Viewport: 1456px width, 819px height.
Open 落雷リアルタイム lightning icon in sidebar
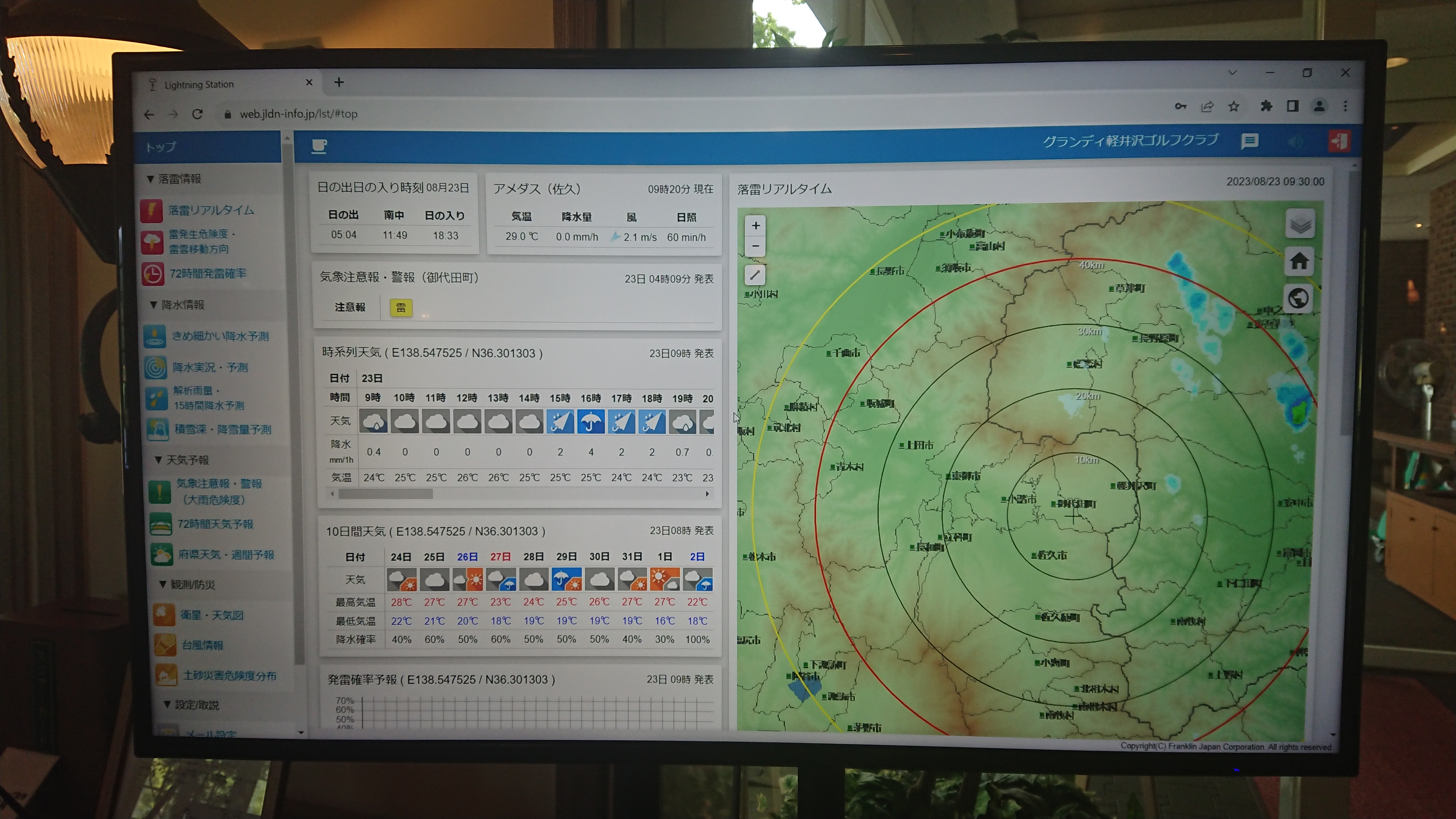pos(152,211)
